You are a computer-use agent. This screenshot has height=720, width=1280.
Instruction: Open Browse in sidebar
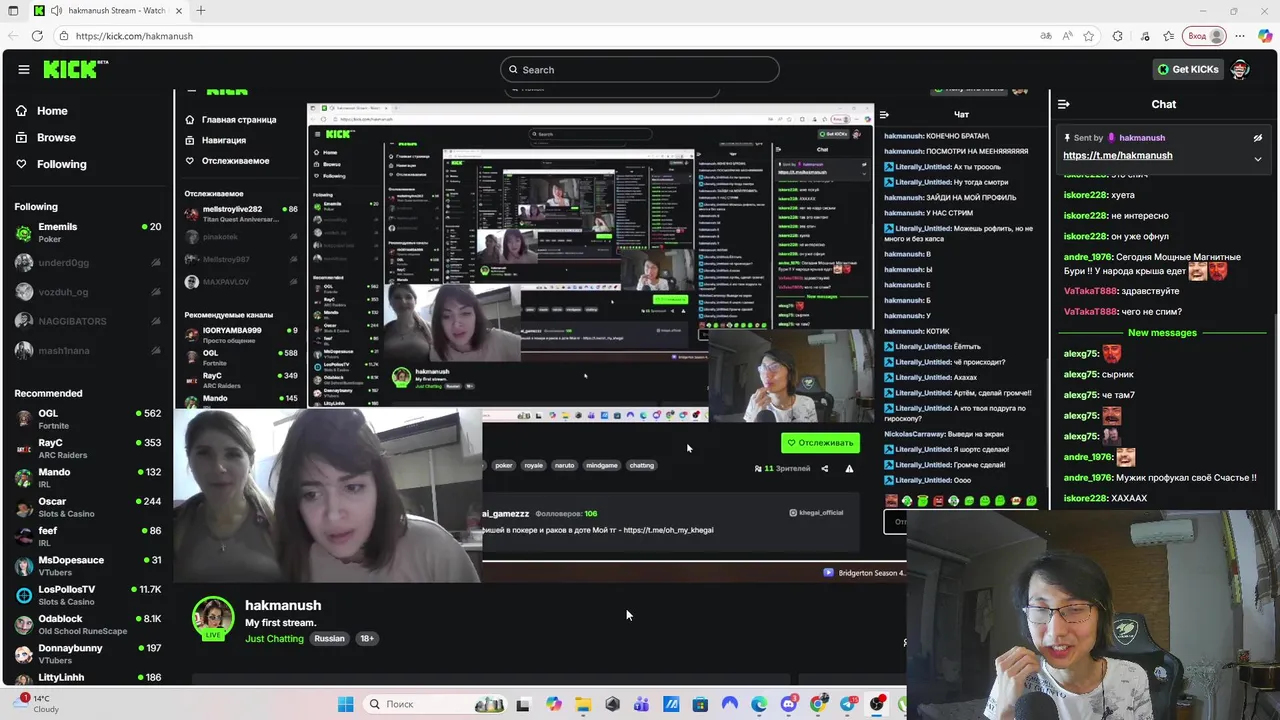[56, 137]
